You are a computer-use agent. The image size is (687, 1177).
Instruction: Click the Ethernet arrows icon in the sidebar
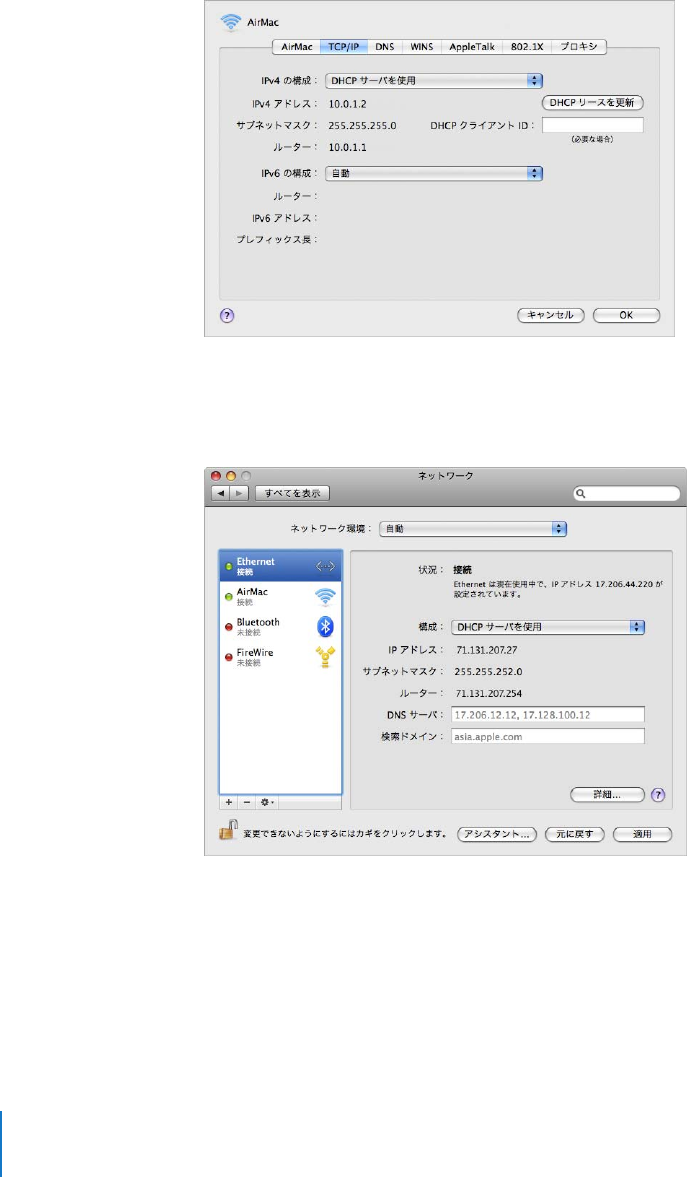click(x=324, y=567)
